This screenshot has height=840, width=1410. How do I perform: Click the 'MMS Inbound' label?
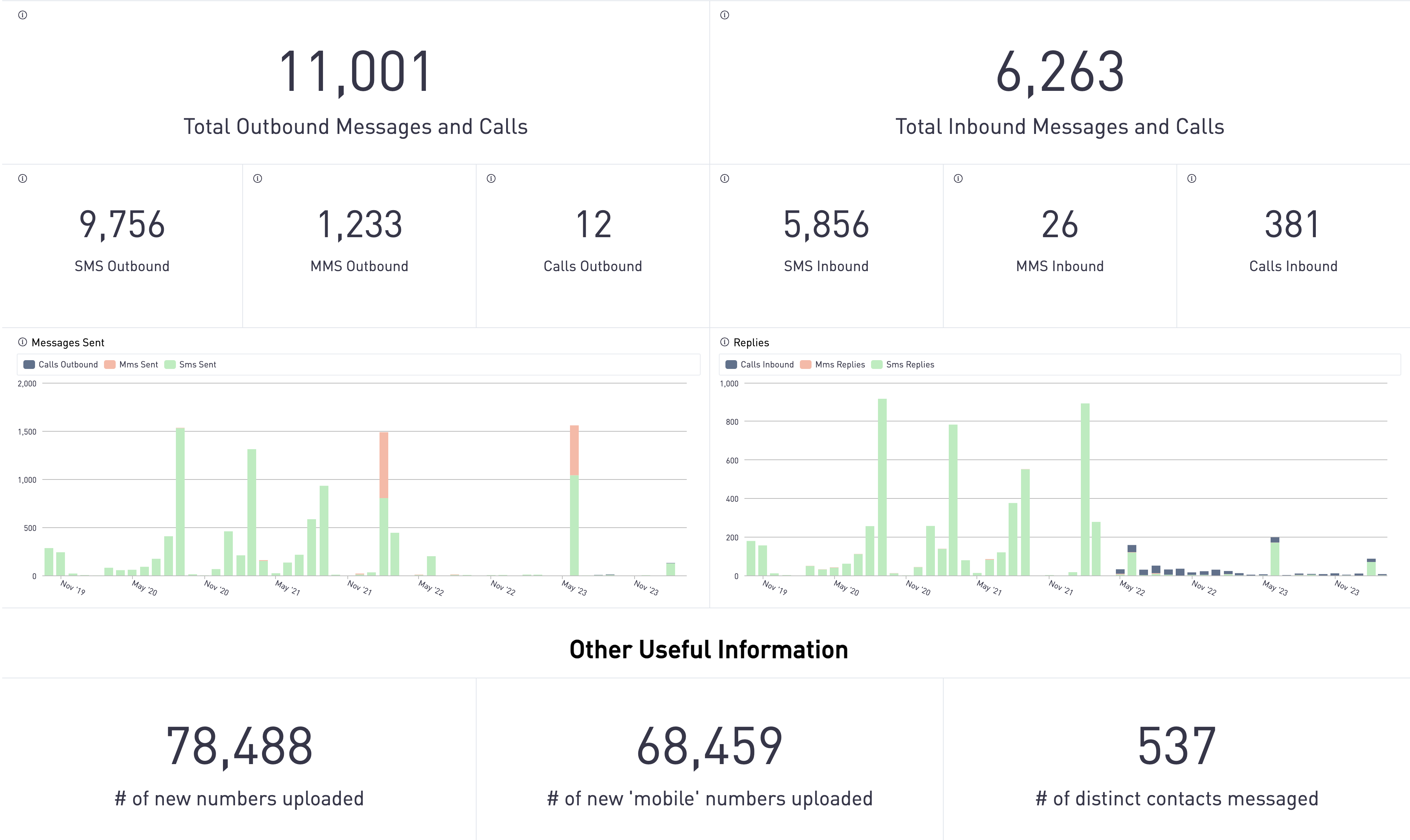1060,266
